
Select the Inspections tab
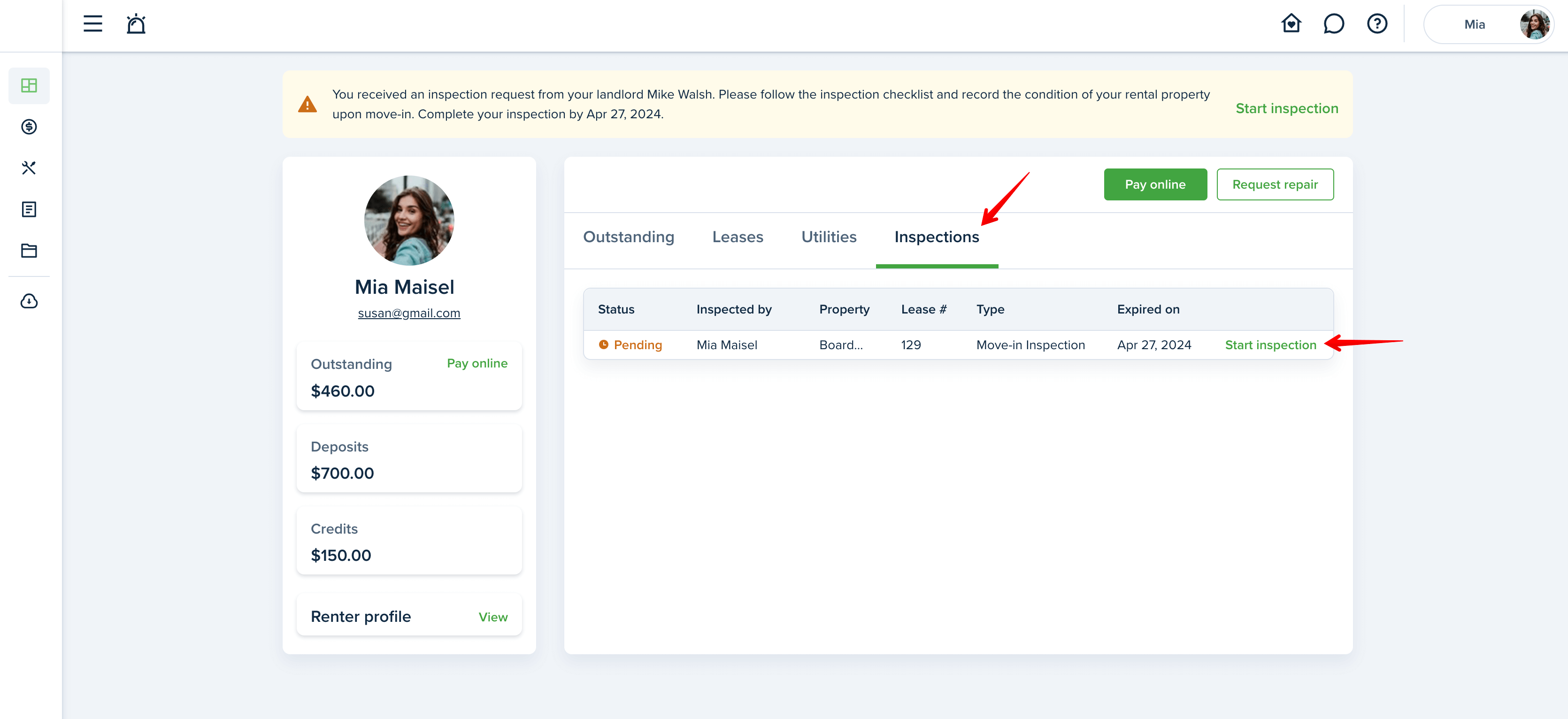(936, 237)
